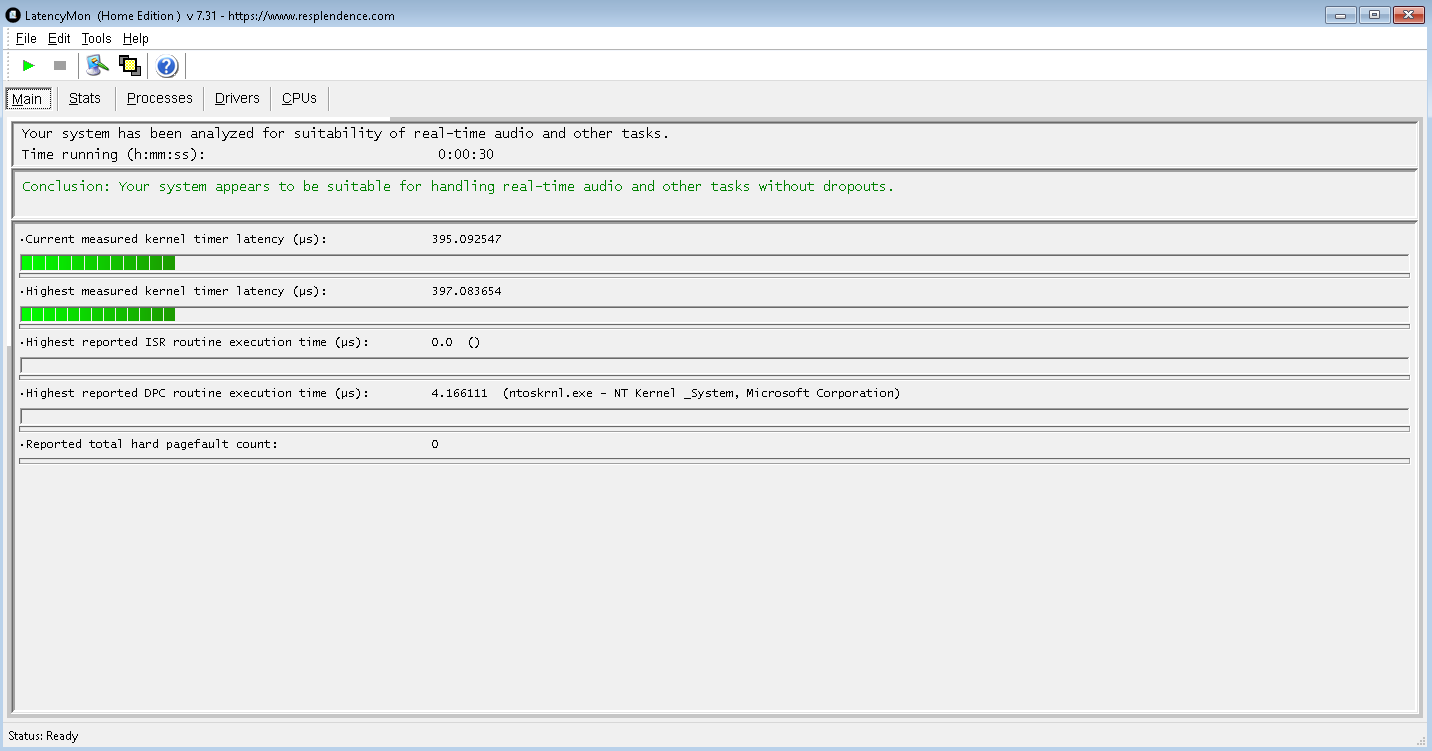
Task: Open the Tools menu
Action: (96, 38)
